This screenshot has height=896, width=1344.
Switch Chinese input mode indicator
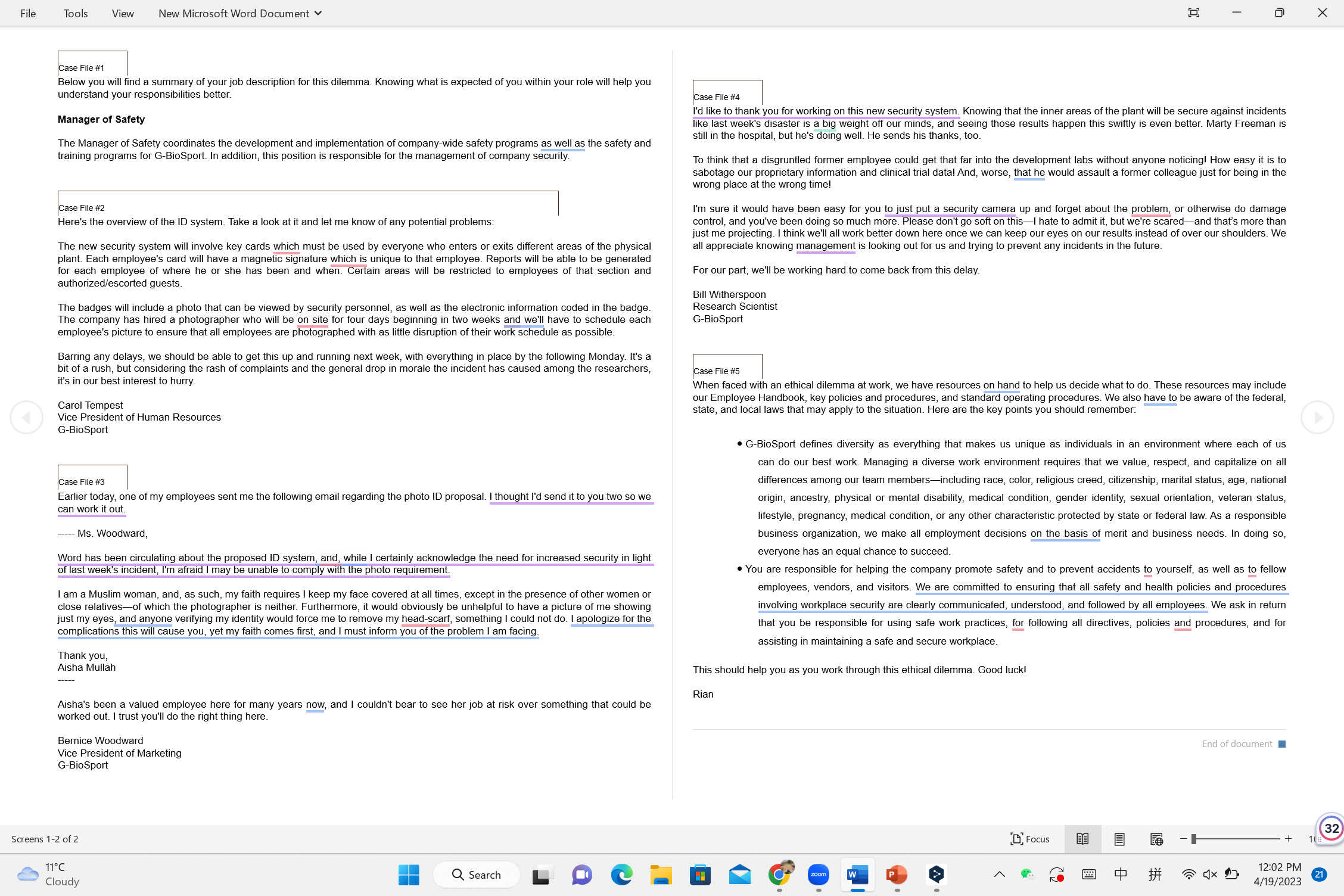(x=1121, y=875)
